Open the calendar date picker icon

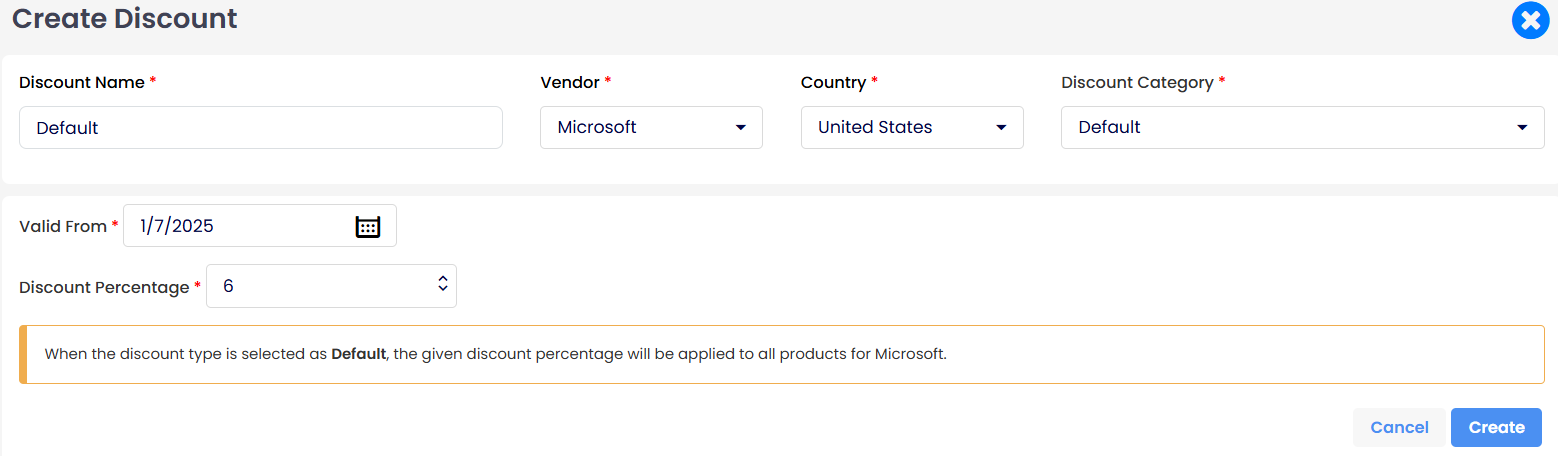point(368,226)
